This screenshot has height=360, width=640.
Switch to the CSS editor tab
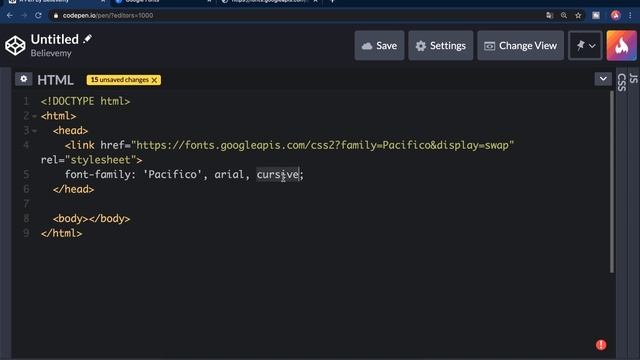click(x=621, y=82)
